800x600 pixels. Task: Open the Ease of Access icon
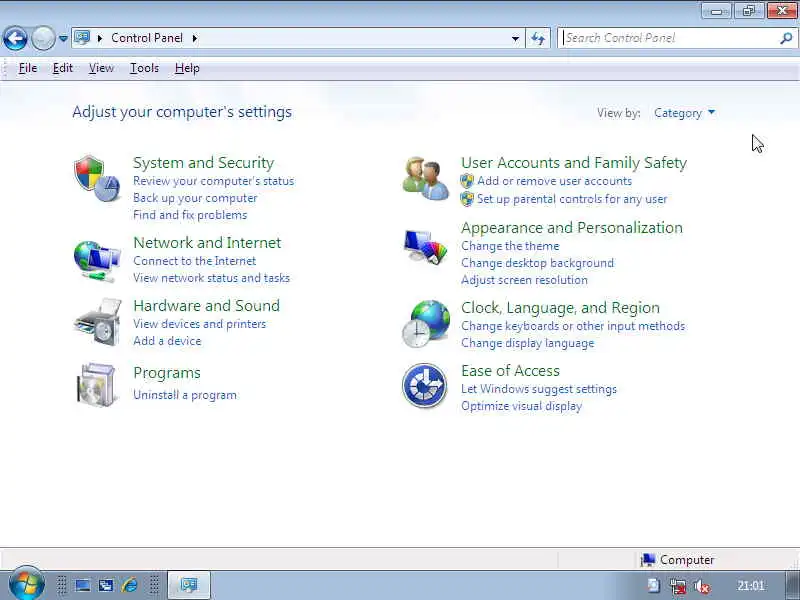pyautogui.click(x=424, y=386)
